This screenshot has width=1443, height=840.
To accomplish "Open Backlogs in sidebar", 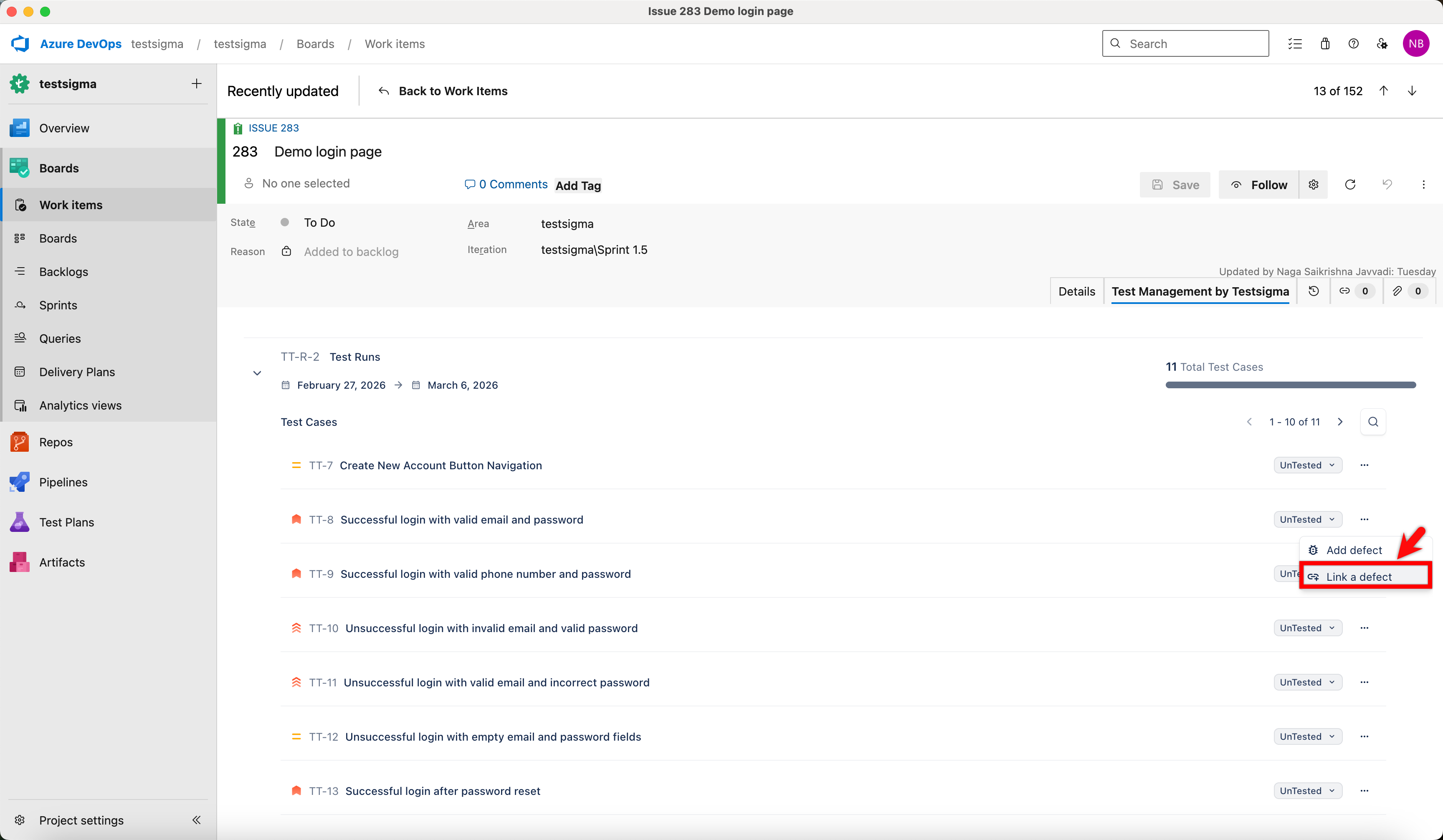I will tap(109, 271).
